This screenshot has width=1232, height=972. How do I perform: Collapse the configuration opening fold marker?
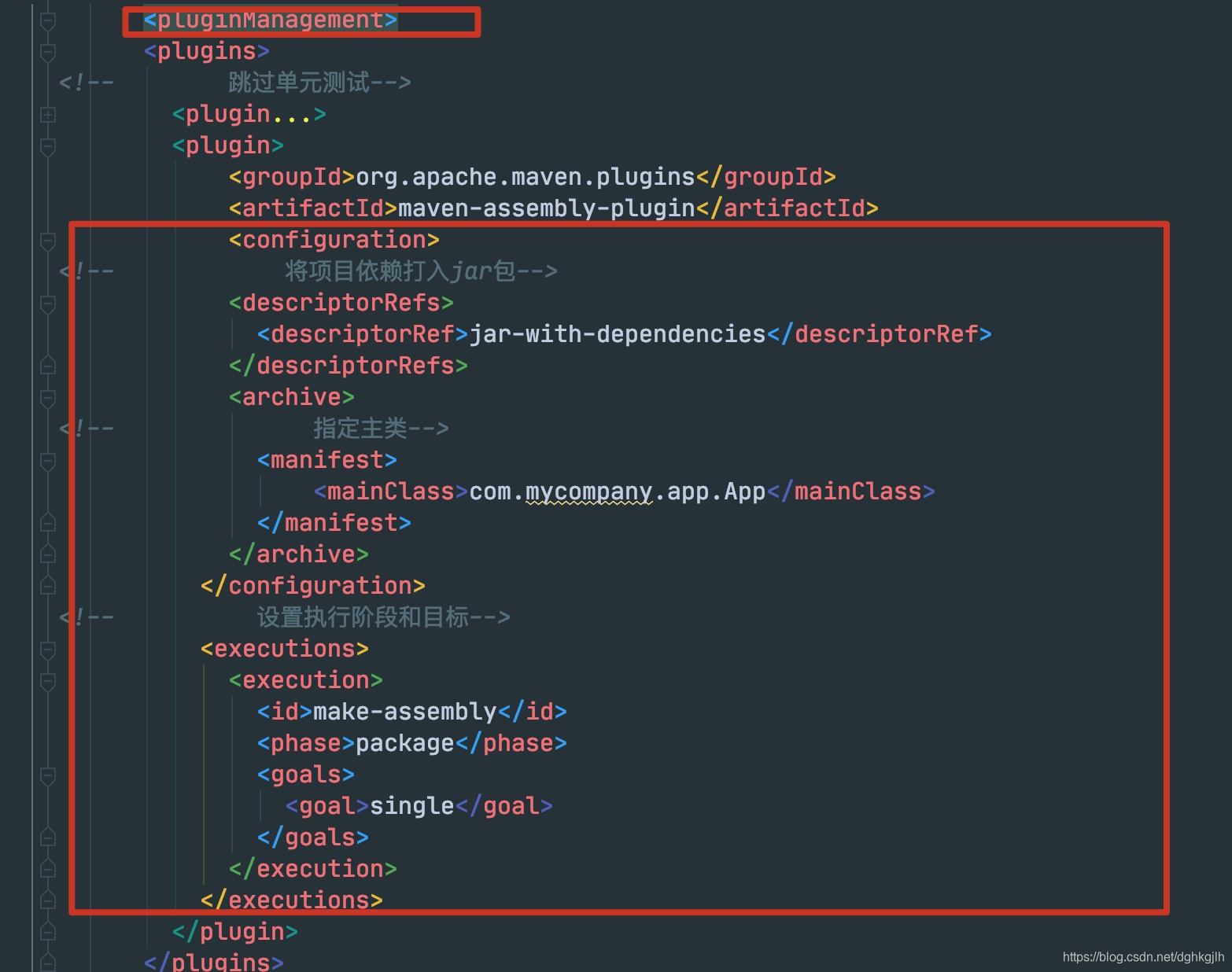[48, 241]
